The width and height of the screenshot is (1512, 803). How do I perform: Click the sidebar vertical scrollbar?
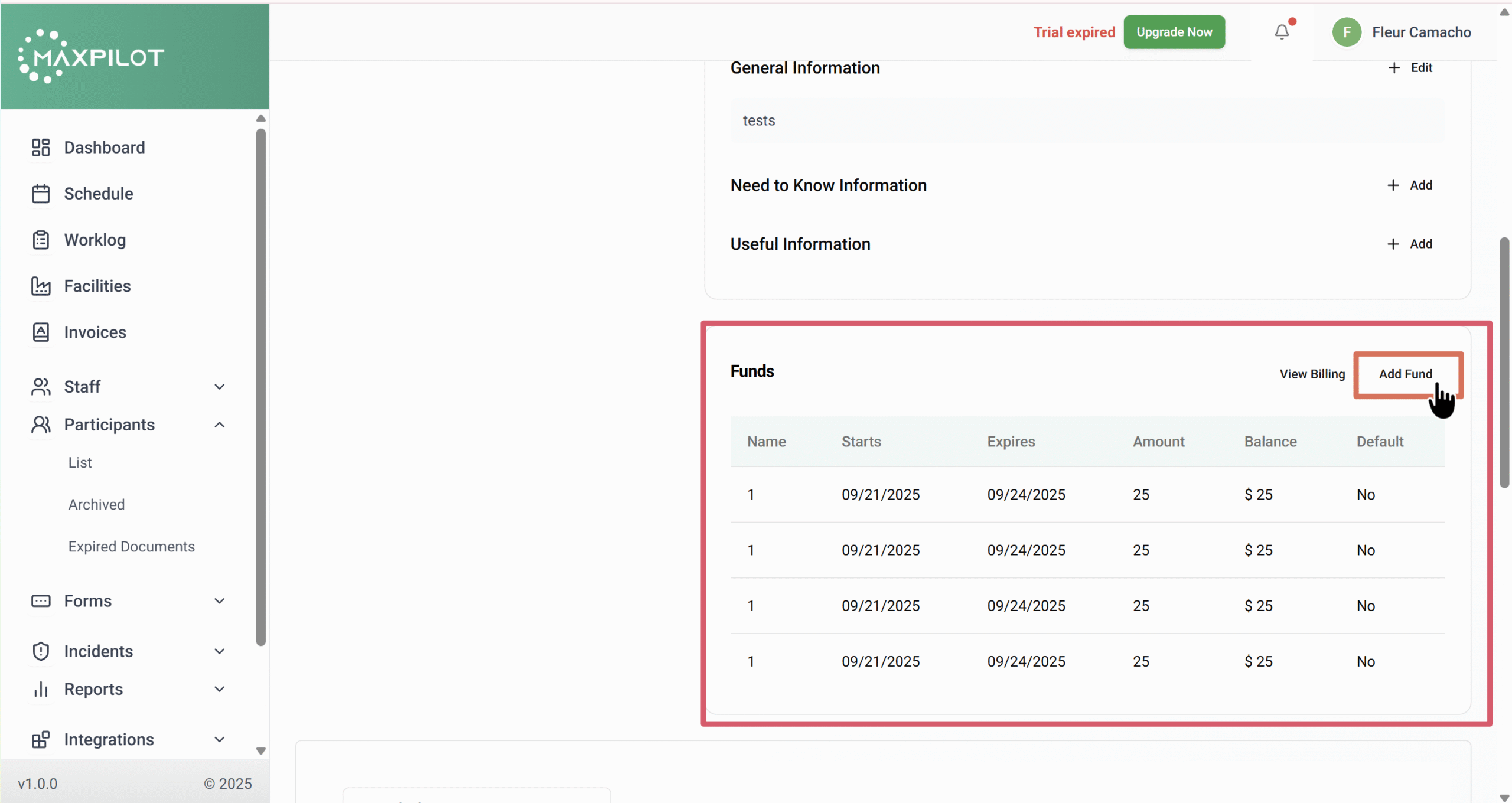pos(261,387)
